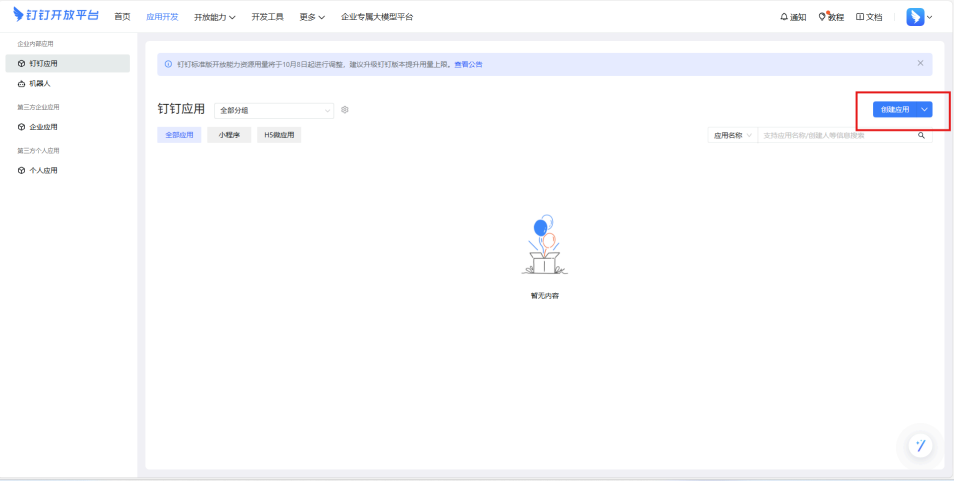Click the settings gear beside 全部分组

coord(345,110)
